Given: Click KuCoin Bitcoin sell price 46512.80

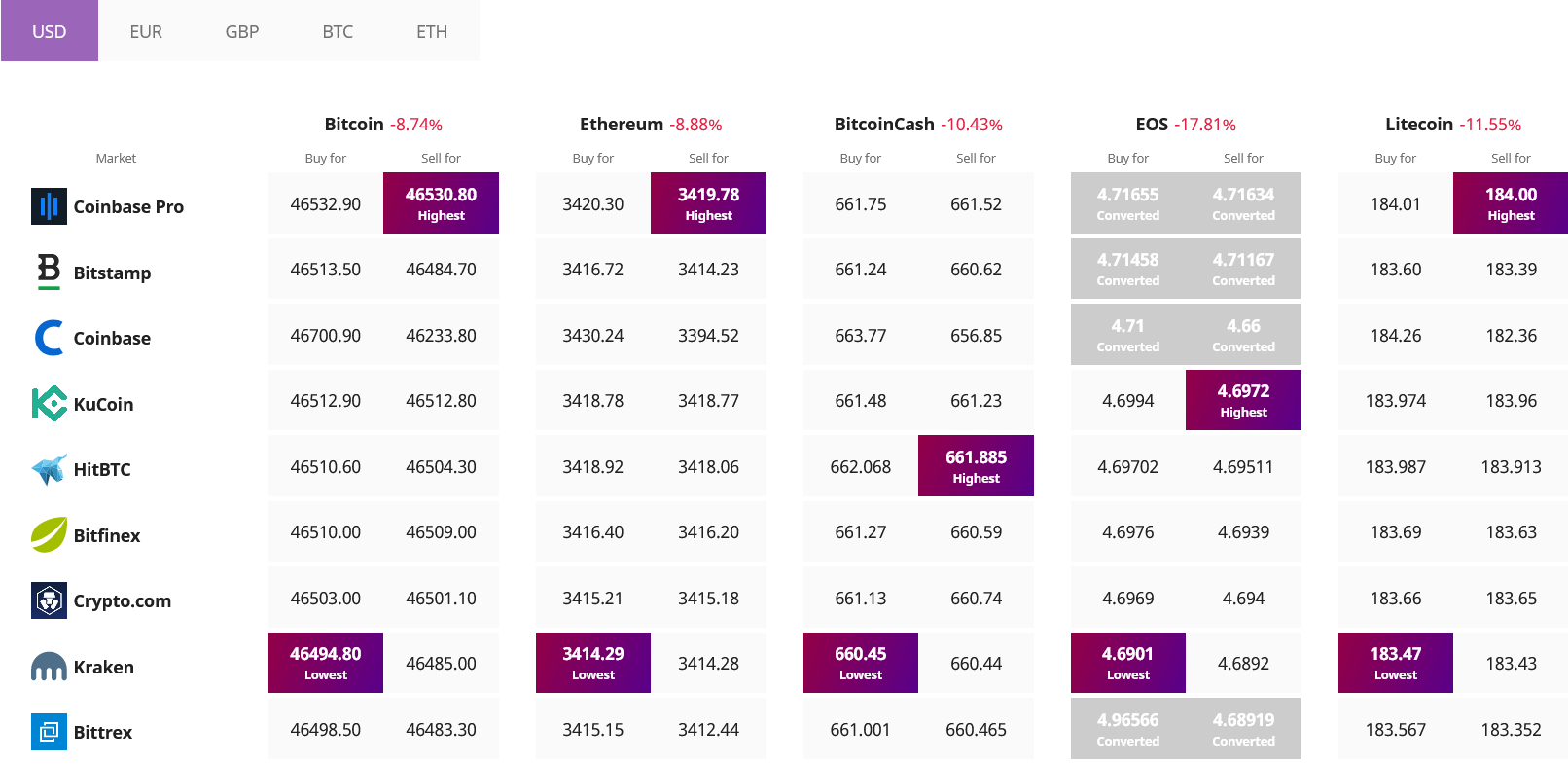Looking at the screenshot, I should (441, 400).
